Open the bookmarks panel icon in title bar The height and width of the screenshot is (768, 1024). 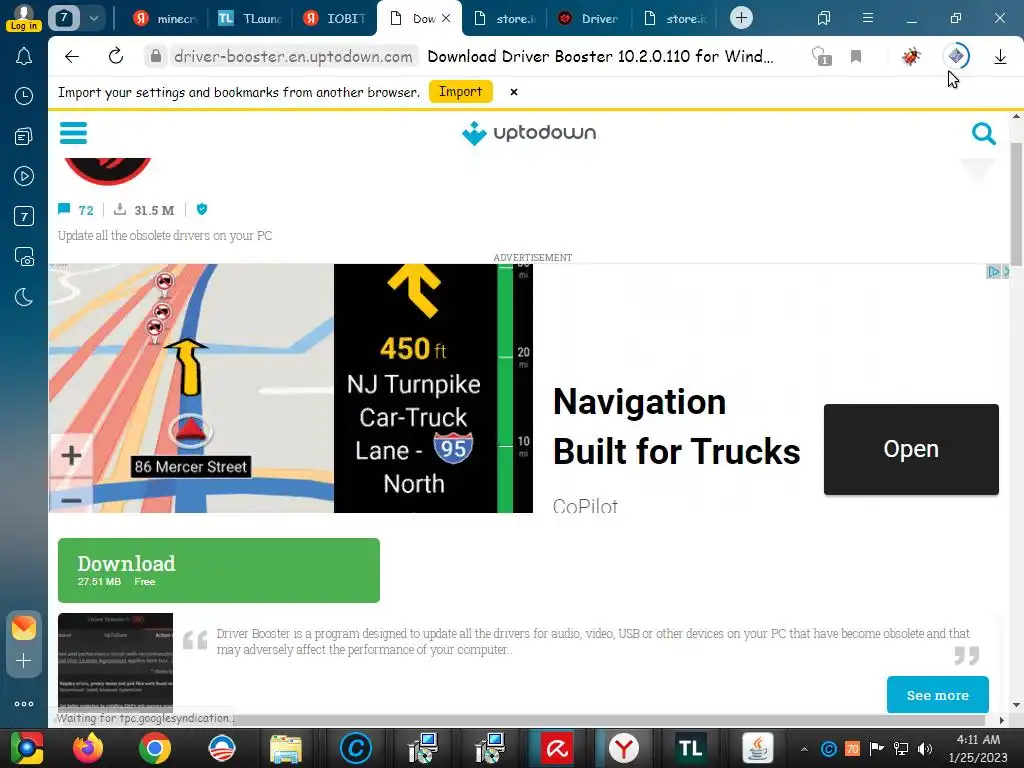pos(824,18)
